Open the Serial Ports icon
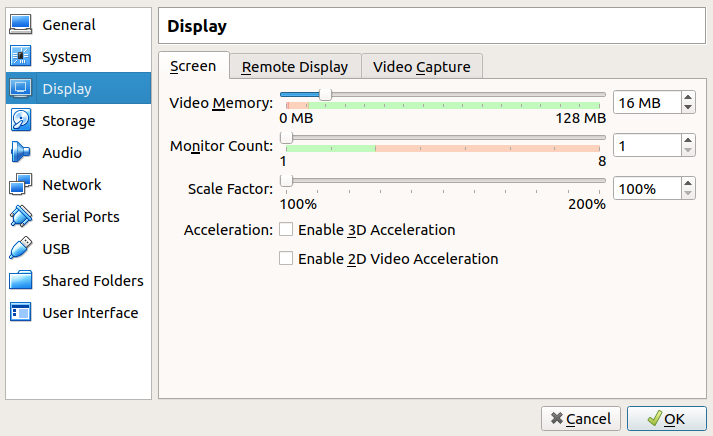 [21, 217]
